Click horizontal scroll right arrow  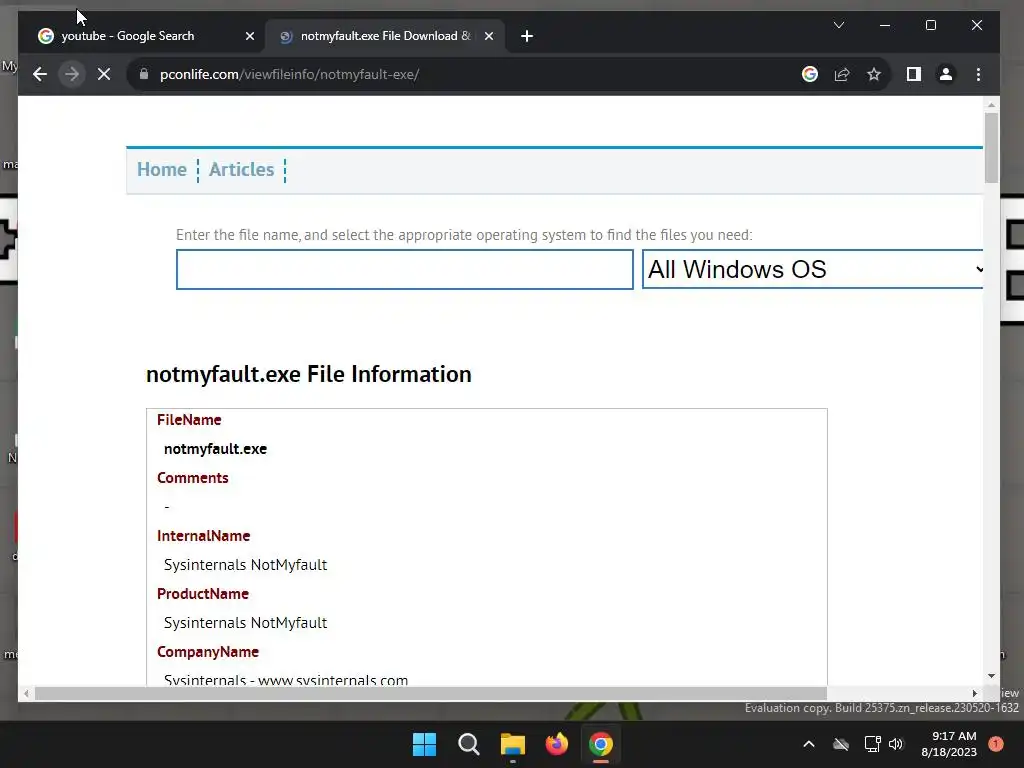(974, 694)
